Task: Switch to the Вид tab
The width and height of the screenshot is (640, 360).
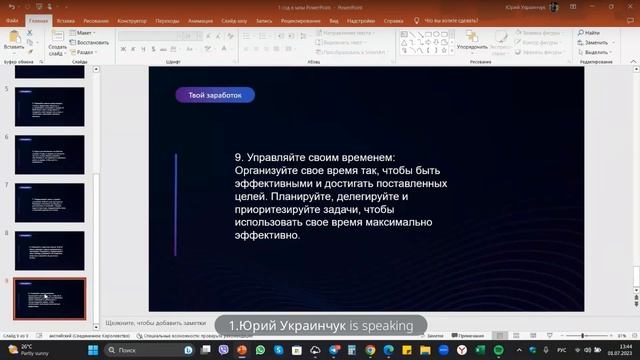Action: click(x=334, y=20)
